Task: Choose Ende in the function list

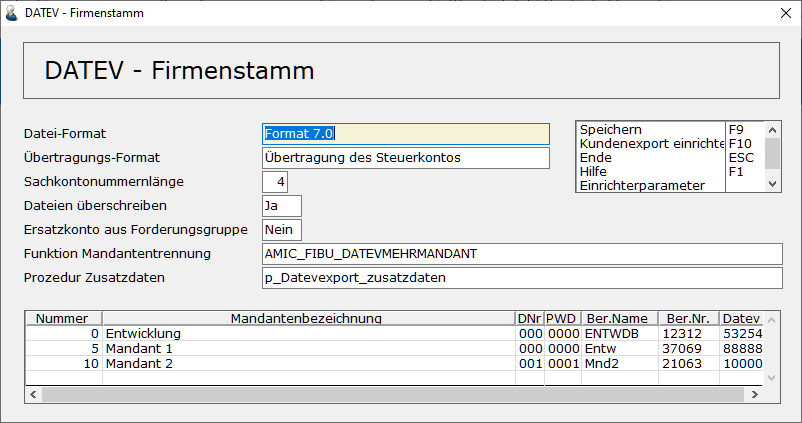Action: click(x=651, y=158)
